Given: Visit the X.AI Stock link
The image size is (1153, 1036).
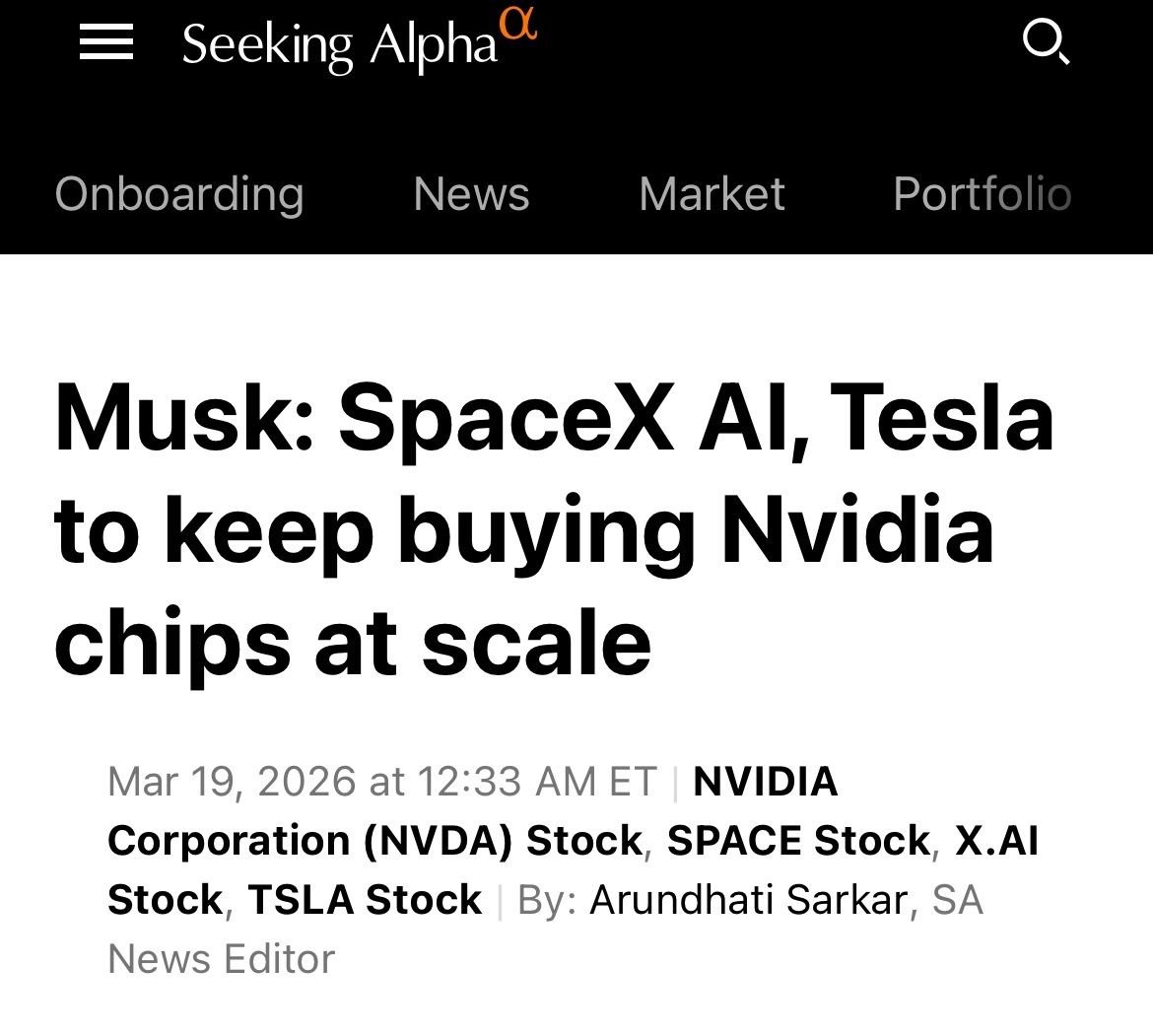Looking at the screenshot, I should pyautogui.click(x=997, y=840).
